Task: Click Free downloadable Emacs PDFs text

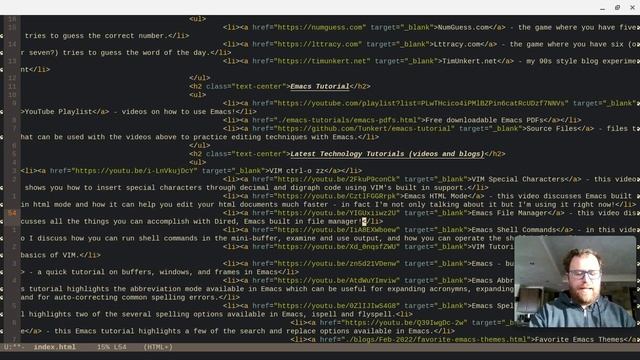Action: click(x=484, y=120)
